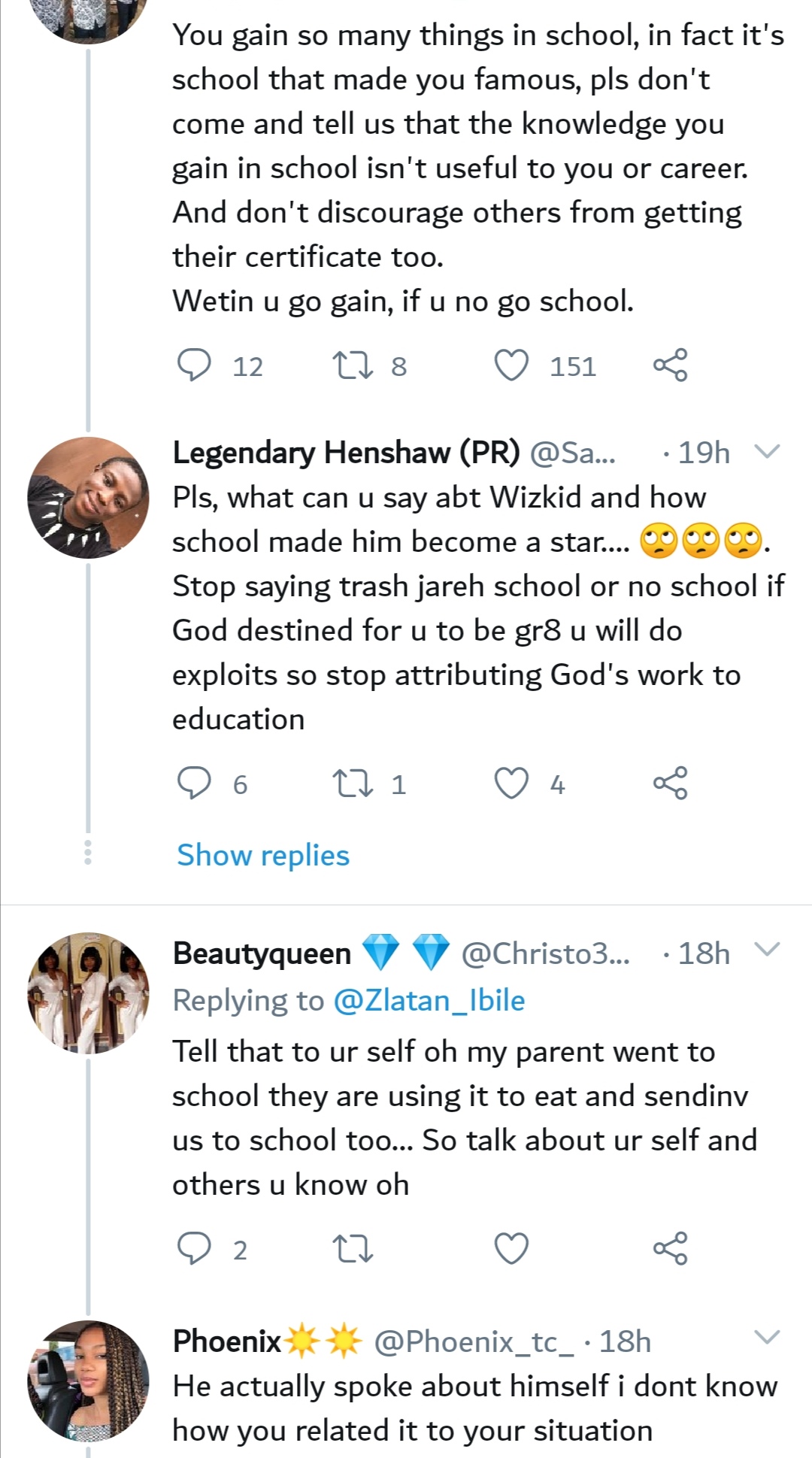This screenshot has width=812, height=1458.
Task: Reply to the tweet with 12 comments
Action: coord(194,365)
